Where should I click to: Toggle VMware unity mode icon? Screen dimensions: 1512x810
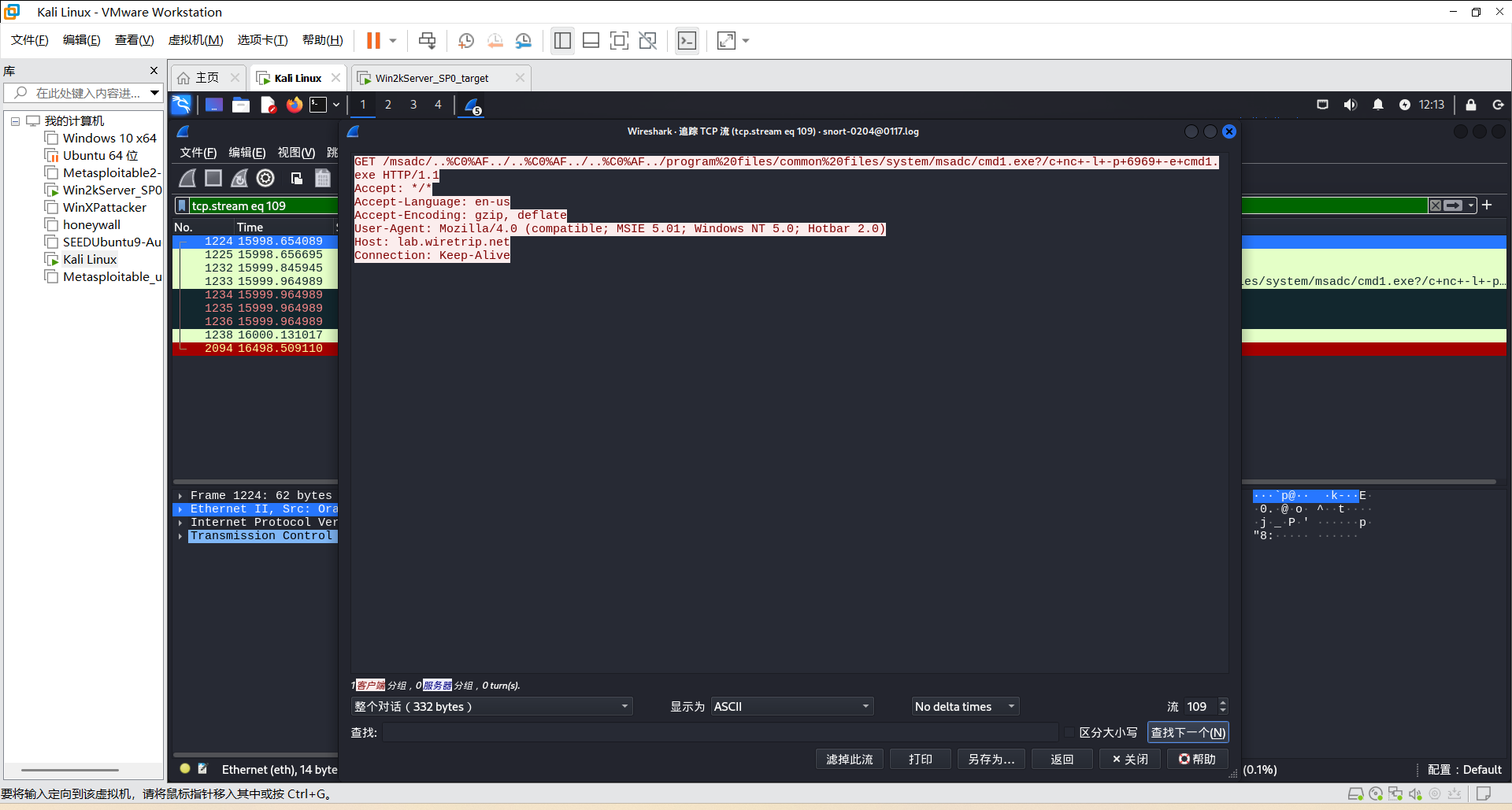pos(648,40)
